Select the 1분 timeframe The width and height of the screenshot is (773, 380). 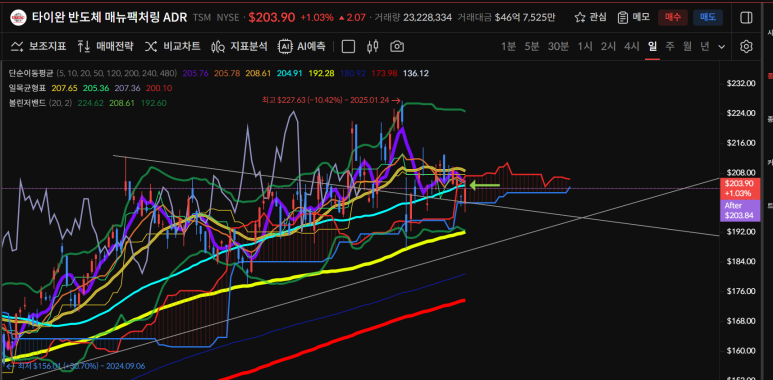pos(508,47)
